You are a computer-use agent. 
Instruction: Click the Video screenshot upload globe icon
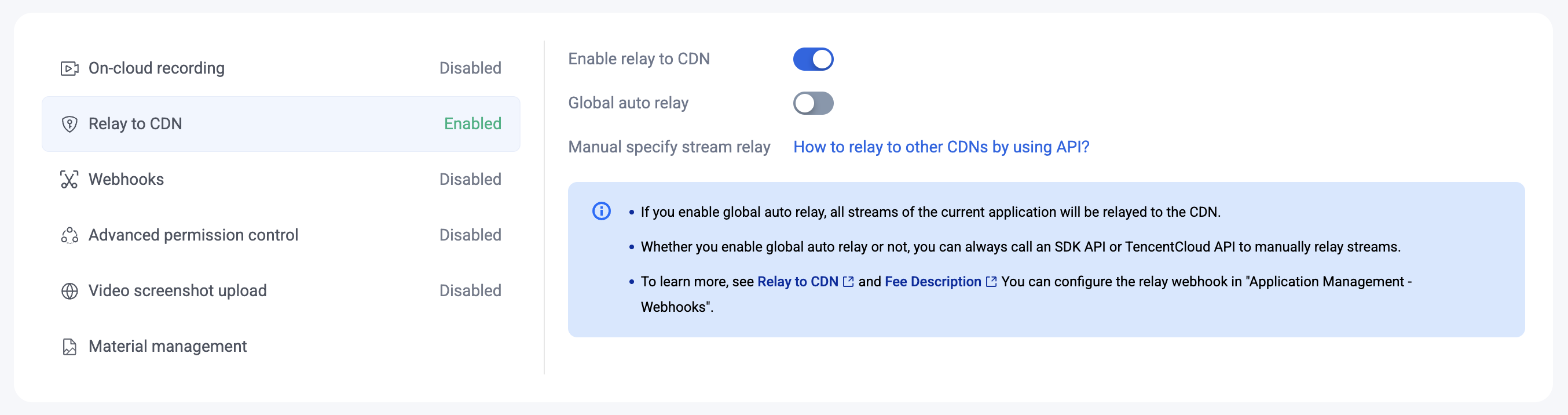(69, 292)
